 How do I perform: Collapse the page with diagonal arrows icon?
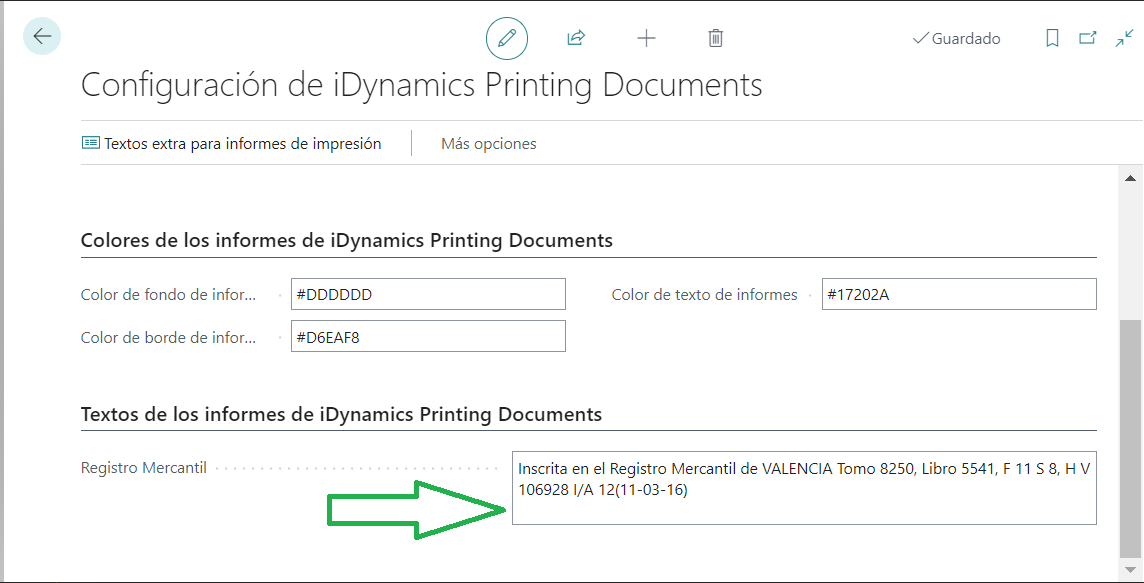tap(1124, 38)
